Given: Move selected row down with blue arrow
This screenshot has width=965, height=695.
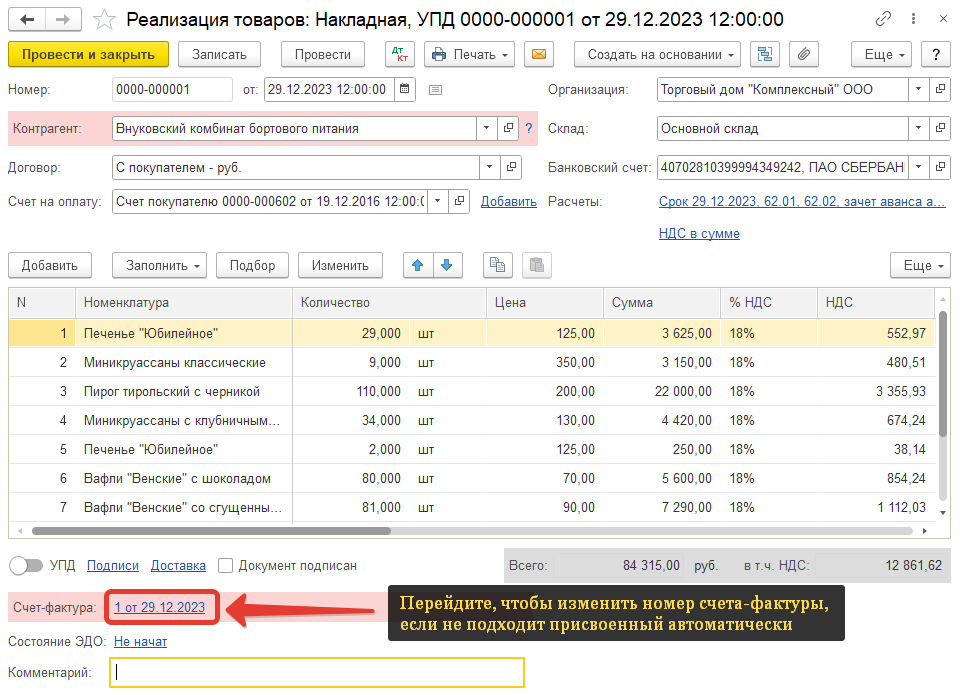Looking at the screenshot, I should point(447,265).
